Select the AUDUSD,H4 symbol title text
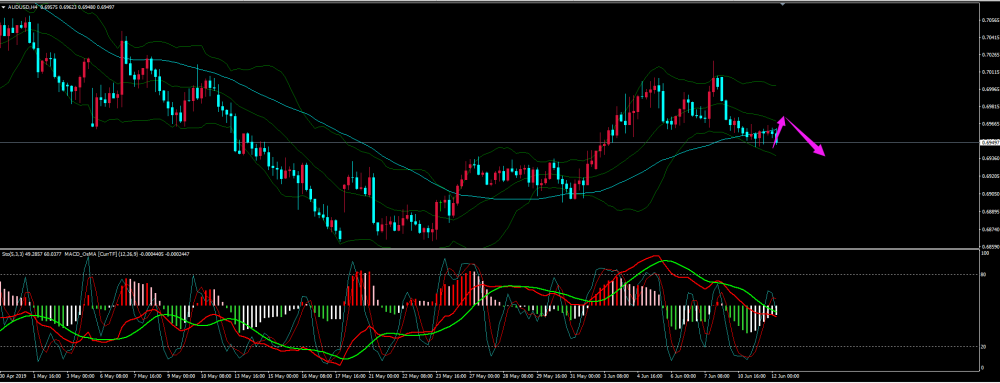Screen dimensions: 1000x383 [22, 7]
